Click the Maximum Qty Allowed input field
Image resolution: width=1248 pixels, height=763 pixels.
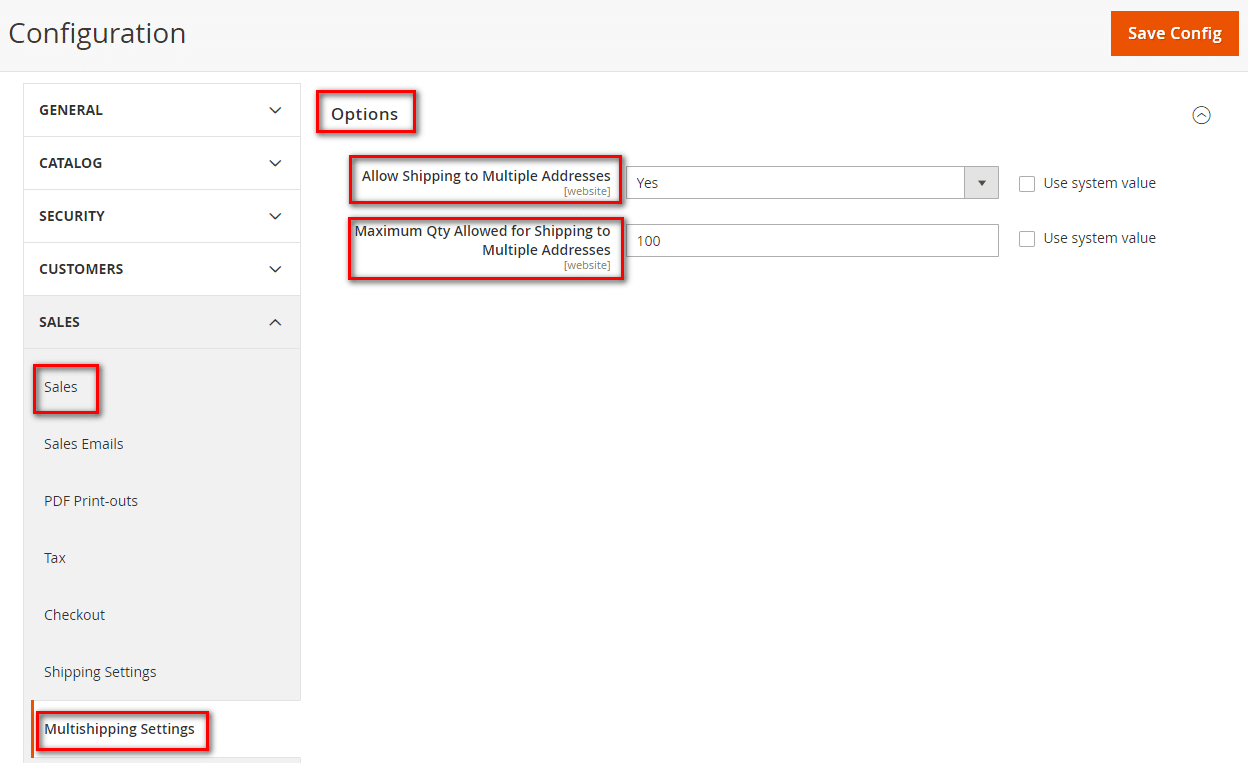pos(812,241)
